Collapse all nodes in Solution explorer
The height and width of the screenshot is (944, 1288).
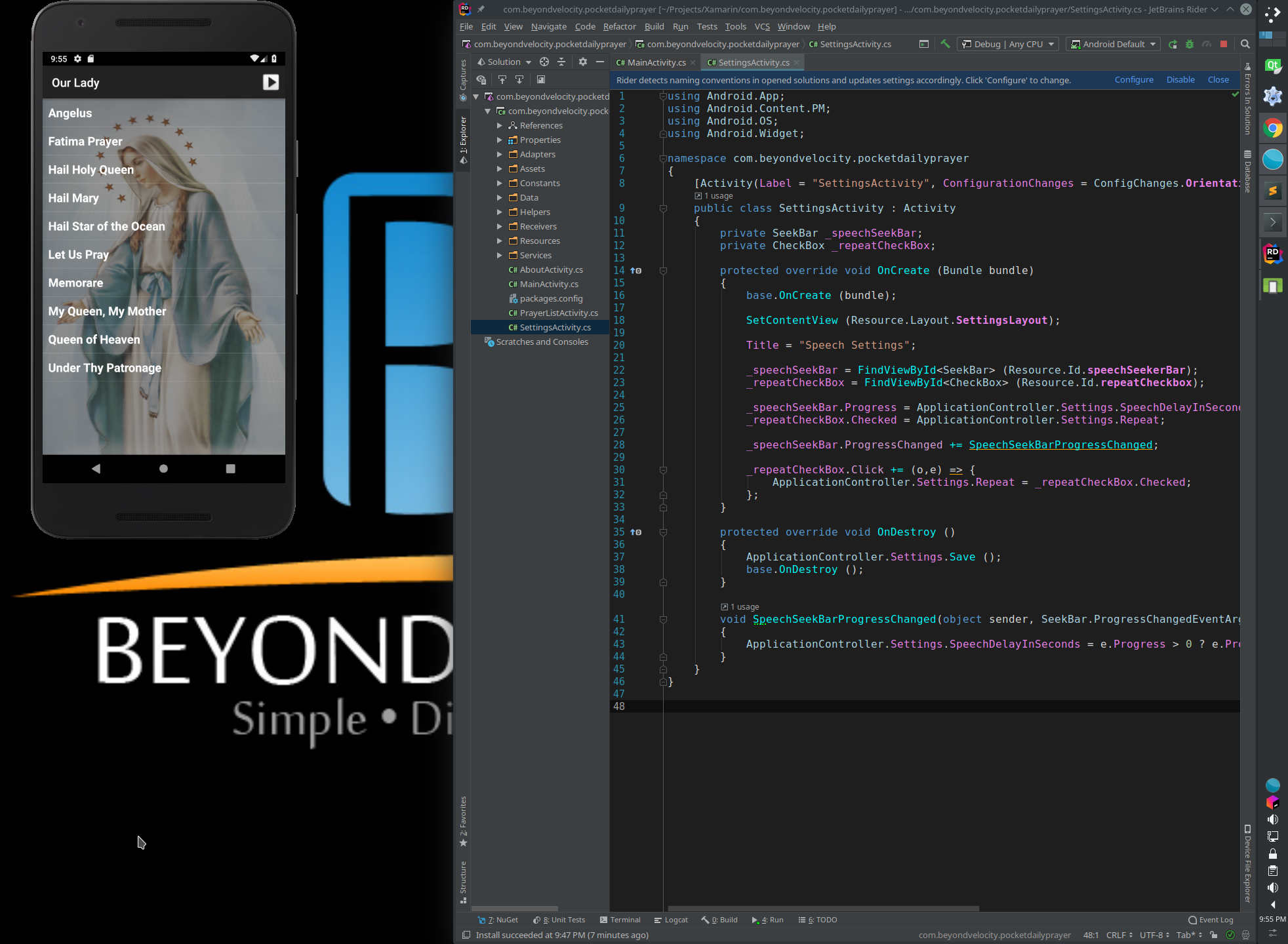561,62
